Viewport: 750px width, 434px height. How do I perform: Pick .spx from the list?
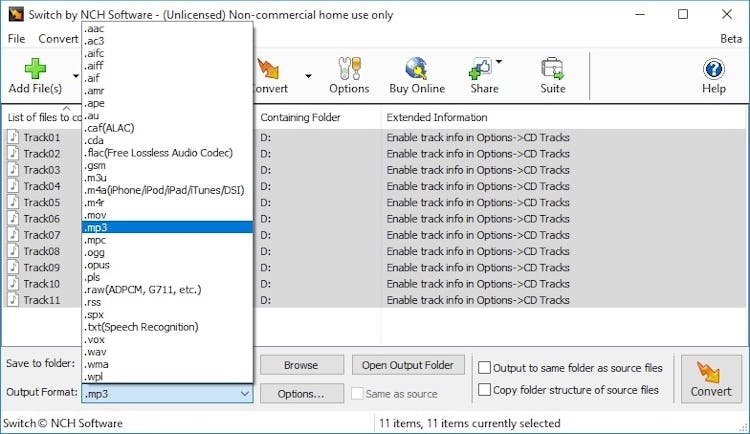(167, 315)
